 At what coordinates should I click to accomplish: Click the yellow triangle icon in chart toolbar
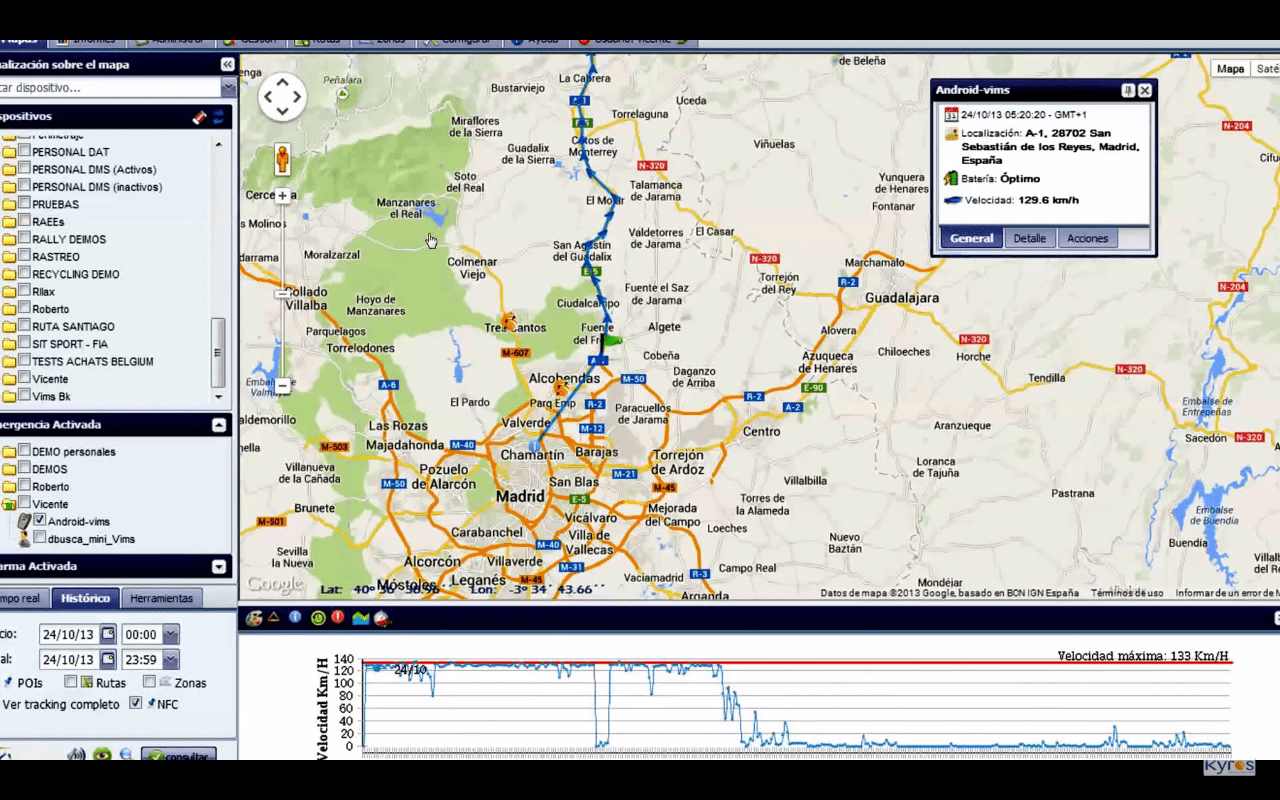pyautogui.click(x=274, y=617)
